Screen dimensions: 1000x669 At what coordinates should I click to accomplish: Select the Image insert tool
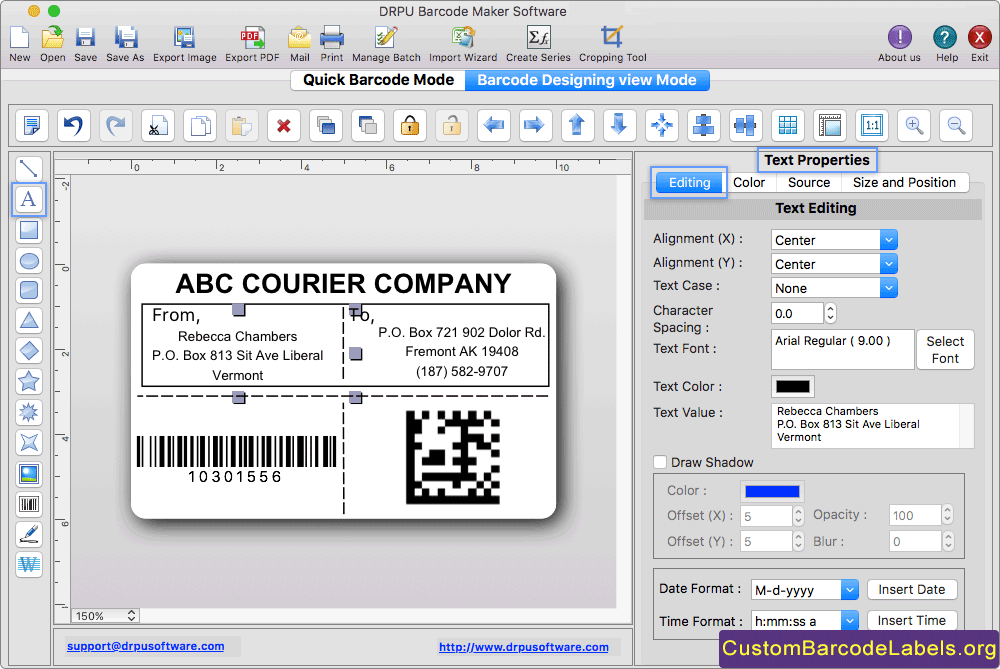pyautogui.click(x=29, y=474)
